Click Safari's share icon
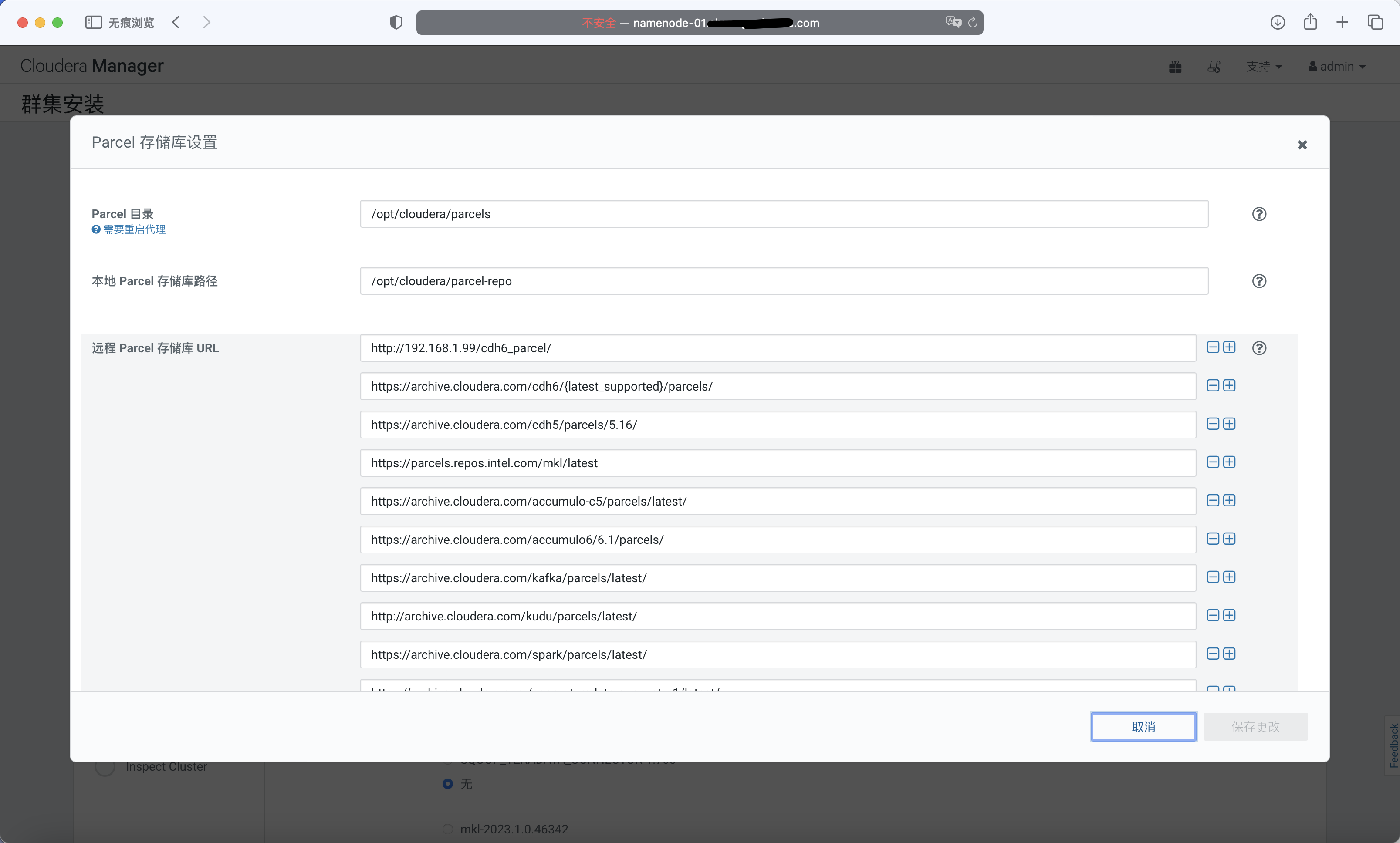 (x=1310, y=22)
